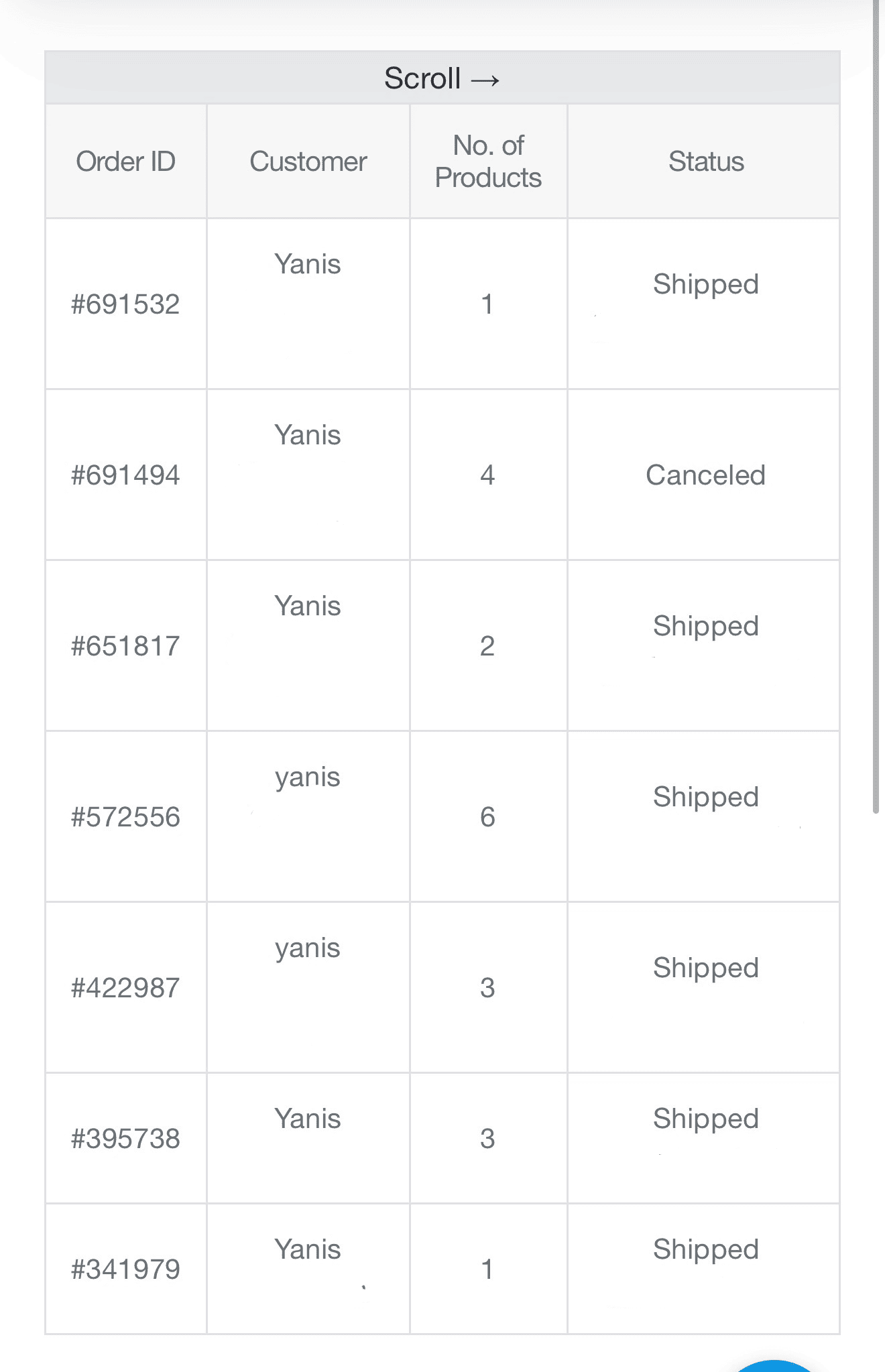Open order #691532
Screen dimensions: 885x1372
(x=125, y=304)
